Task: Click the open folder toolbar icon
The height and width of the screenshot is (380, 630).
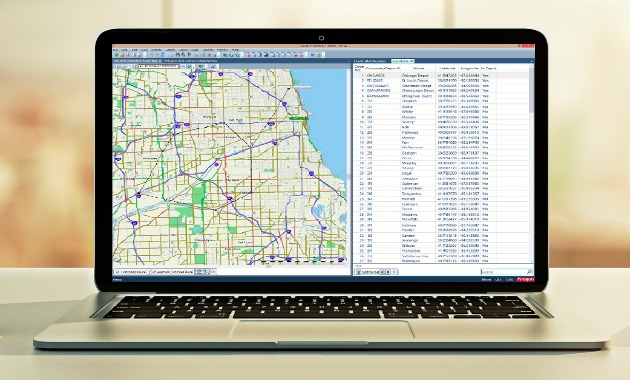Action: pyautogui.click(x=122, y=55)
